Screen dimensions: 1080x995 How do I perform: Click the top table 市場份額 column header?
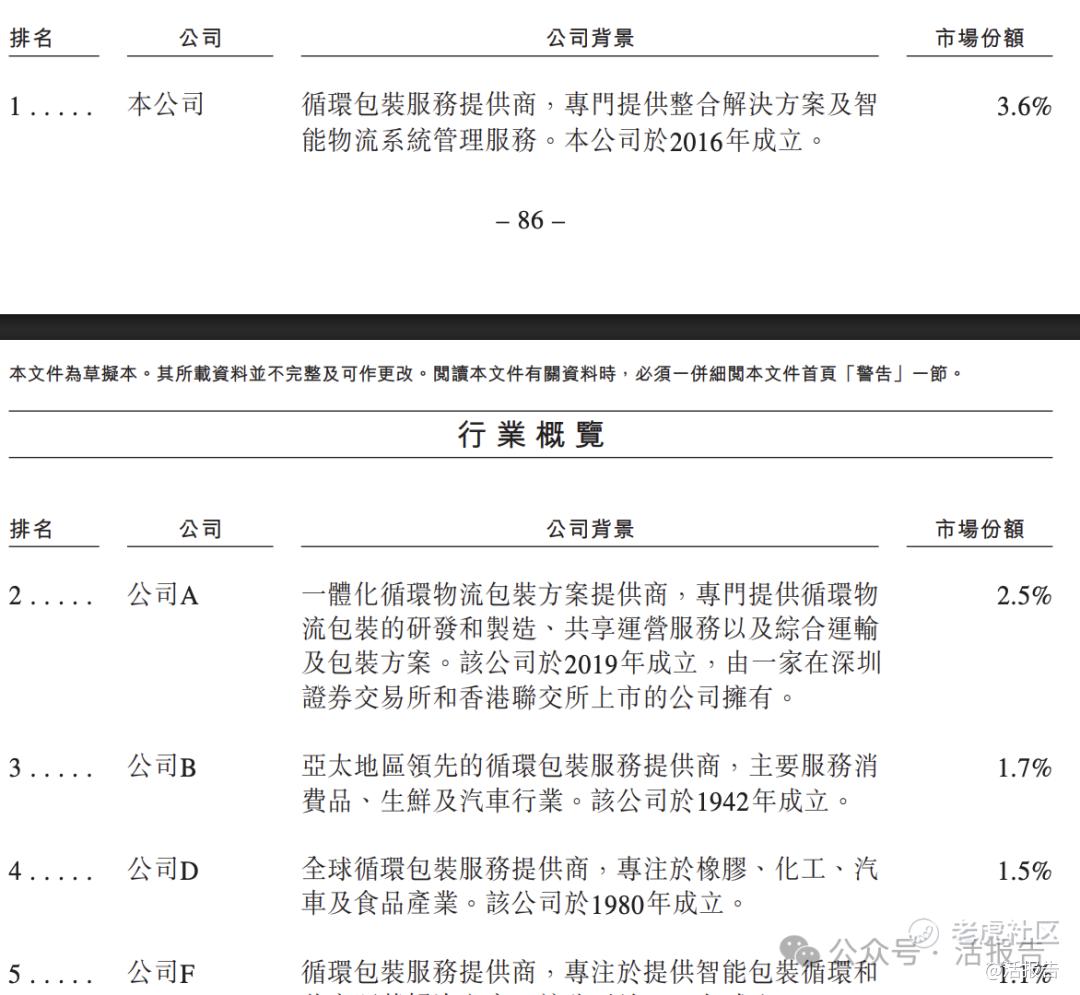(979, 38)
